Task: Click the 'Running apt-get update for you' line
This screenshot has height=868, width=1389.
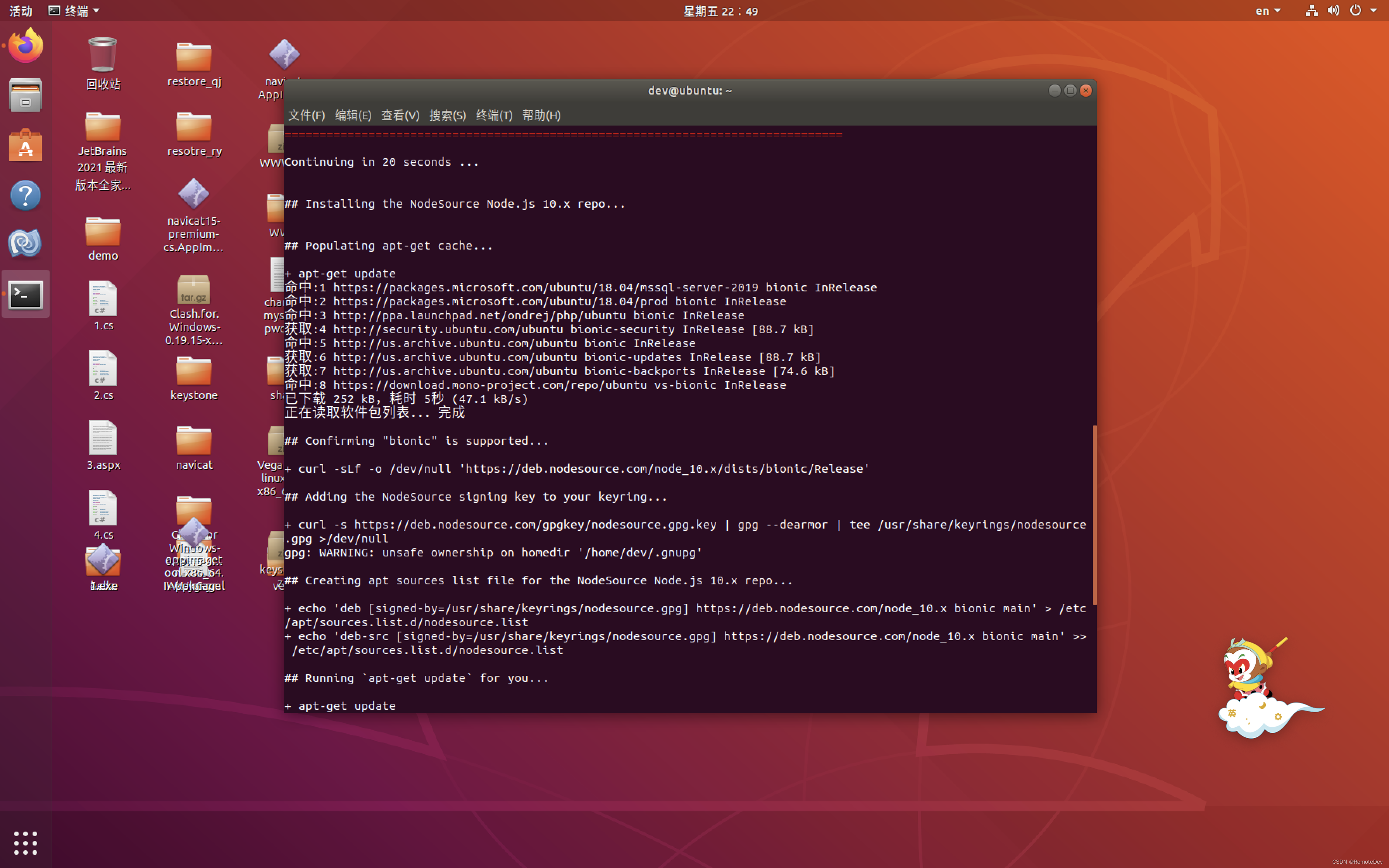Action: click(416, 678)
